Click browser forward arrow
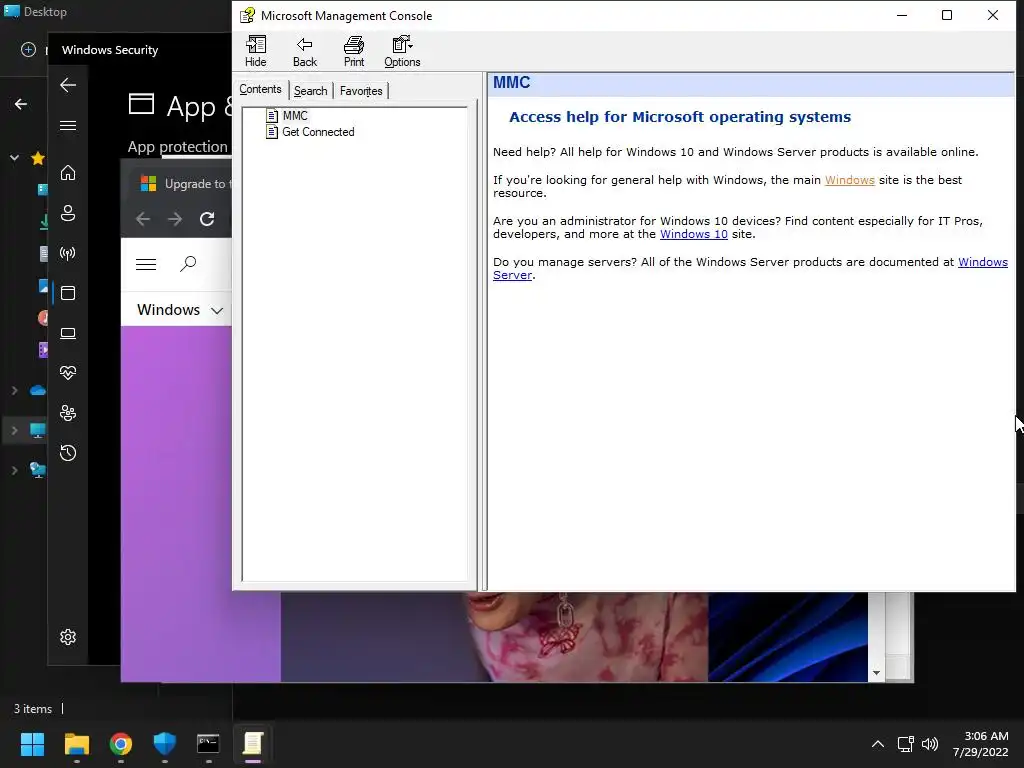The width and height of the screenshot is (1024, 768). [175, 219]
